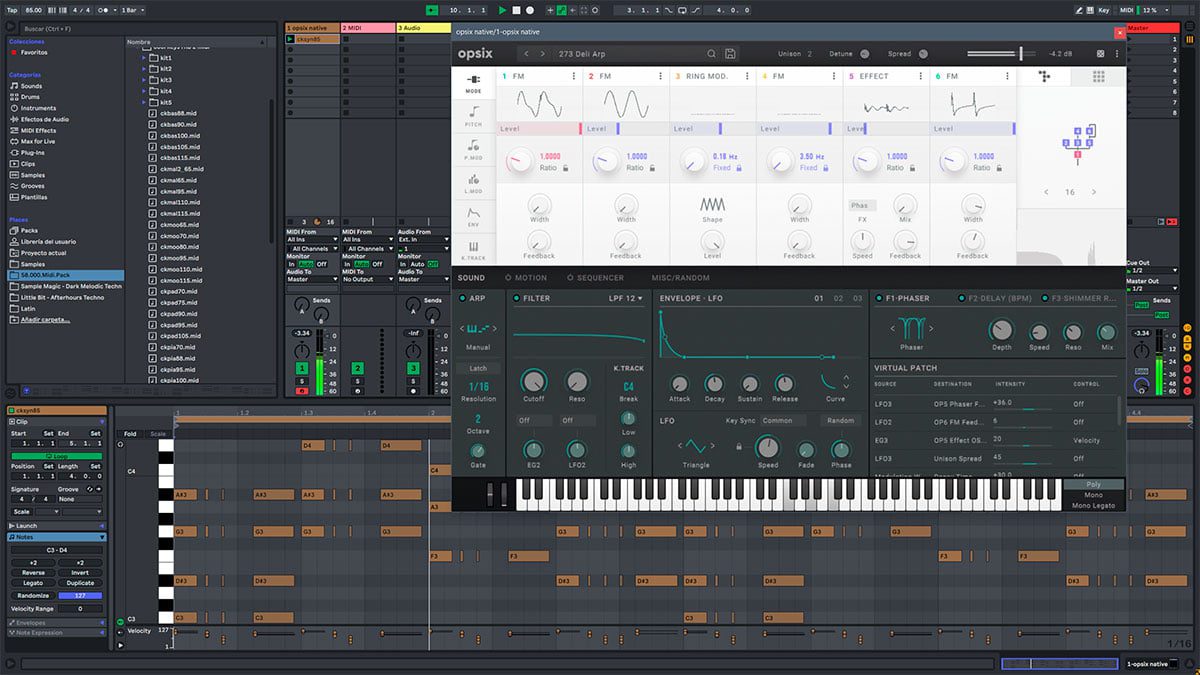Stop playback in Ableton transport
Viewport: 1200px width, 675px height.
point(516,10)
